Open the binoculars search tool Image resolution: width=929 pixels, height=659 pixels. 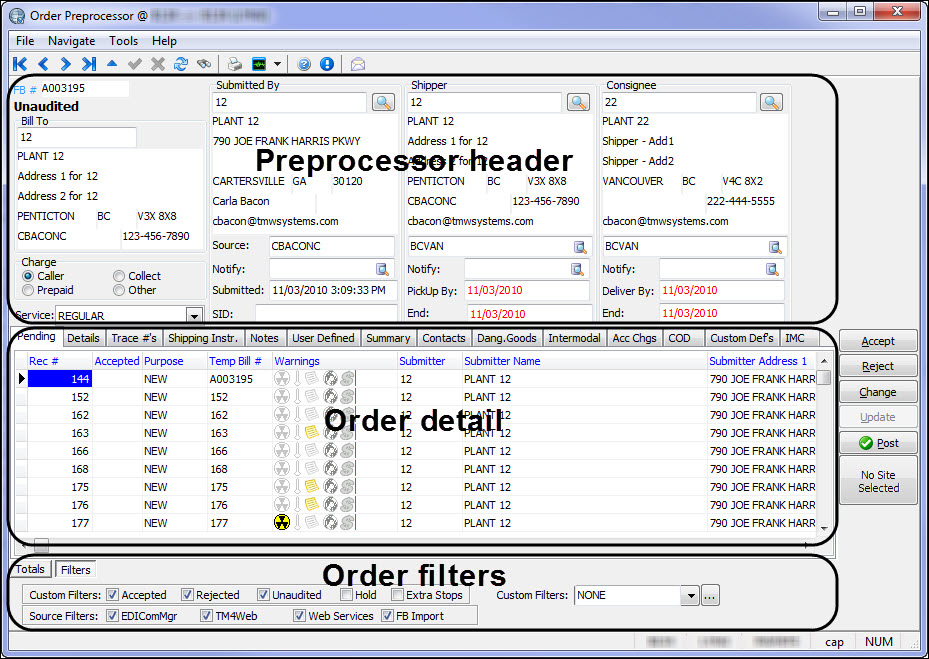[204, 63]
